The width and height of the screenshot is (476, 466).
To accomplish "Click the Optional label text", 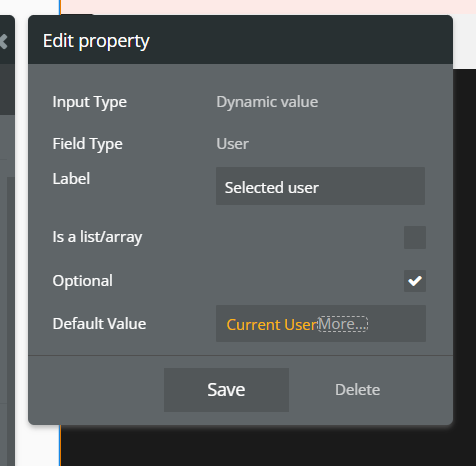I will 82,281.
